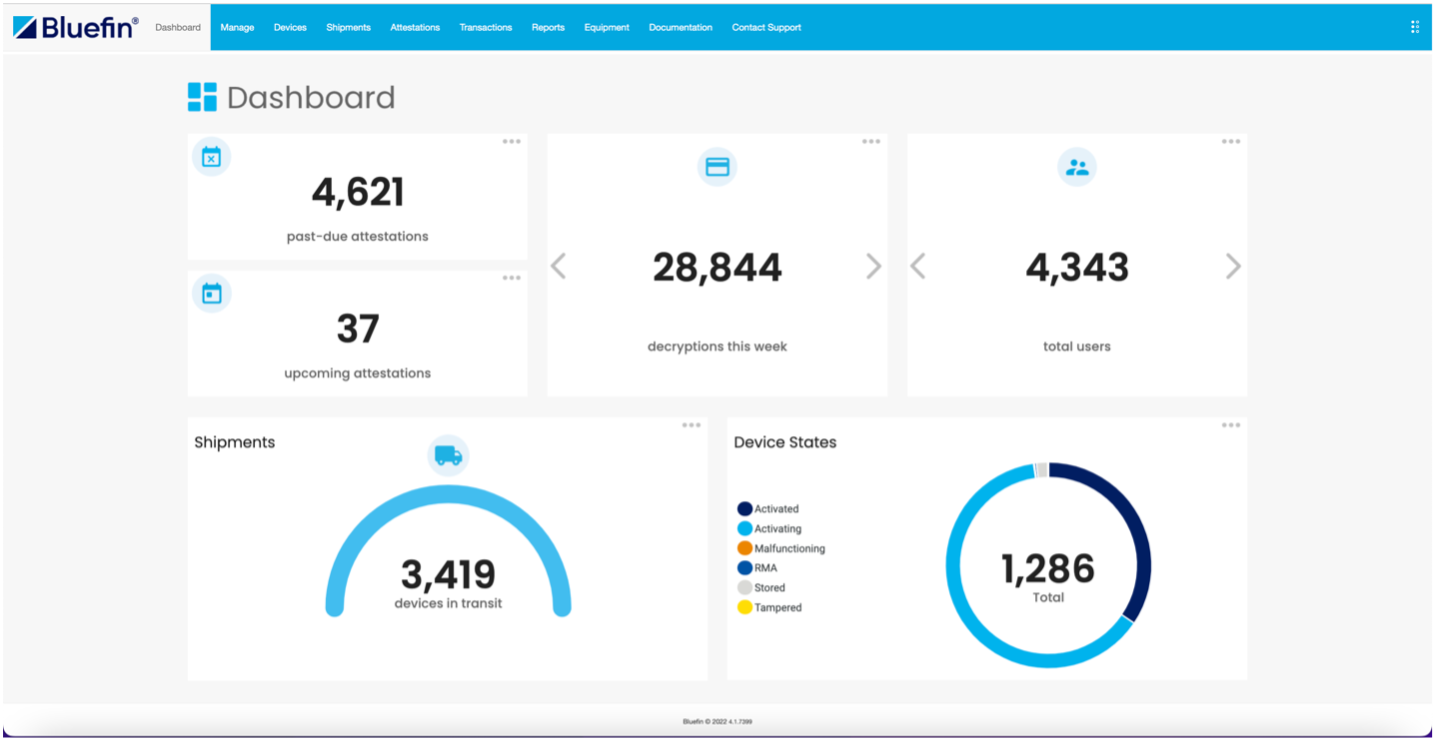Screen dimensions: 1439x745
Task: Open the apps grid menu icon
Action: [1414, 27]
